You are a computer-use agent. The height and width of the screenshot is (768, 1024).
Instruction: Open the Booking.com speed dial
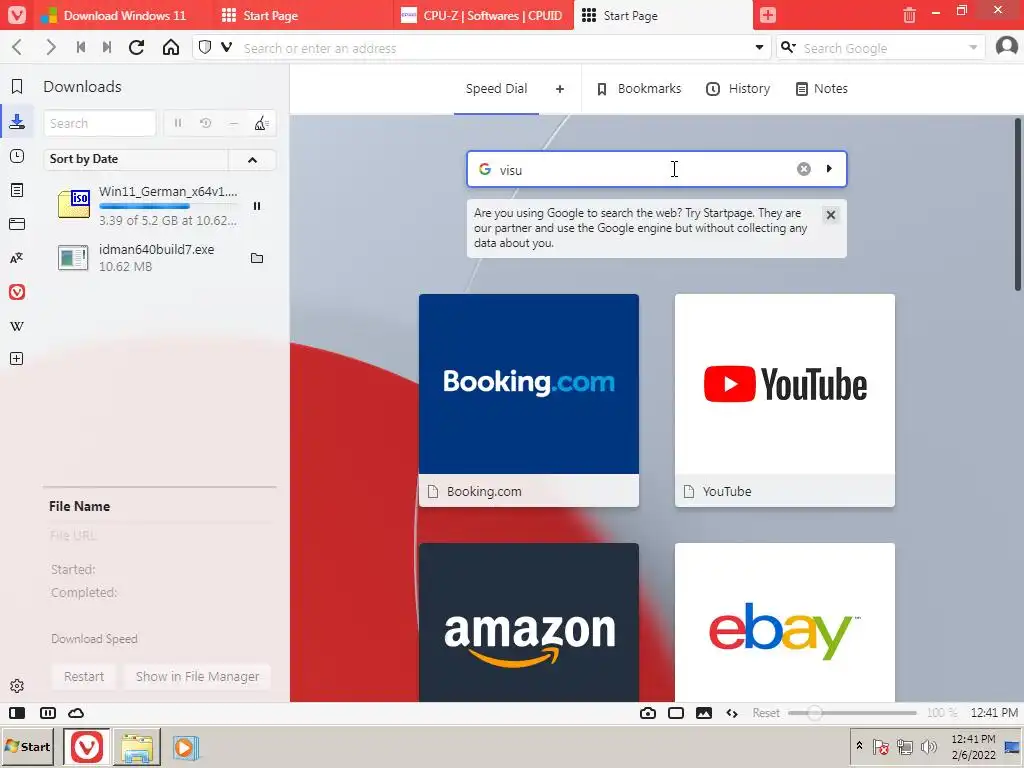tap(529, 400)
